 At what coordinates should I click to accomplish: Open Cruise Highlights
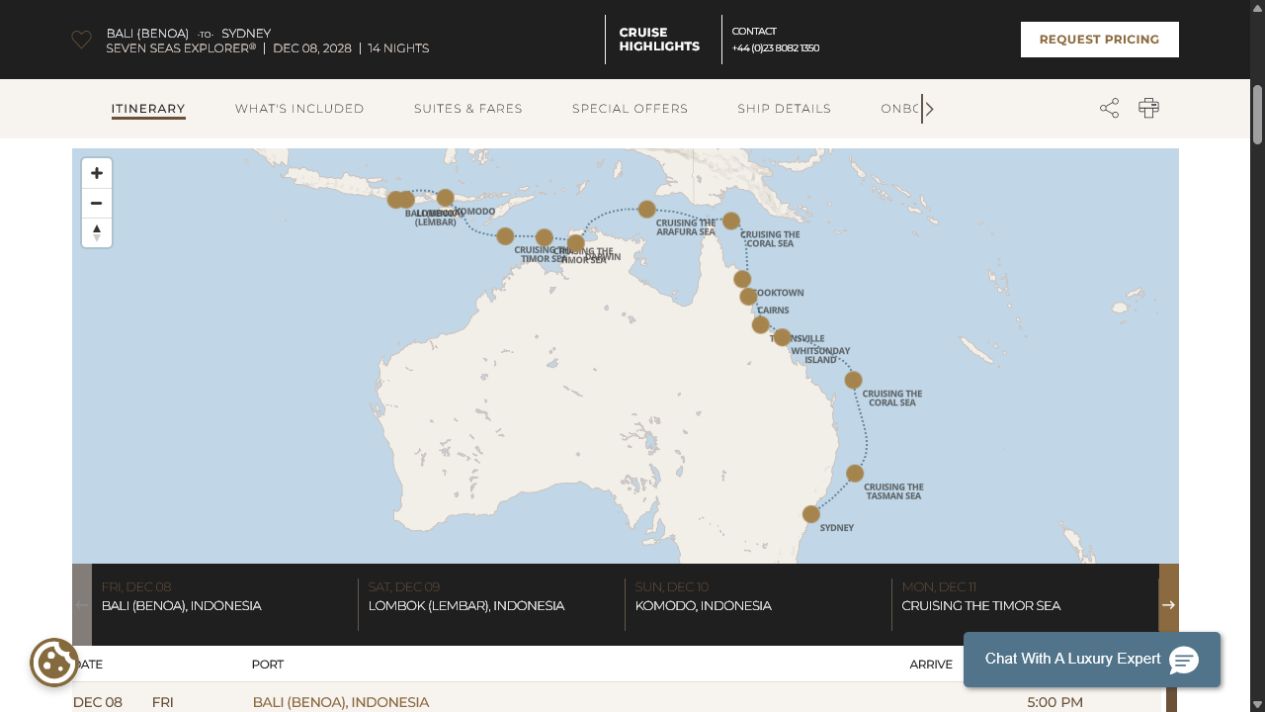click(659, 40)
